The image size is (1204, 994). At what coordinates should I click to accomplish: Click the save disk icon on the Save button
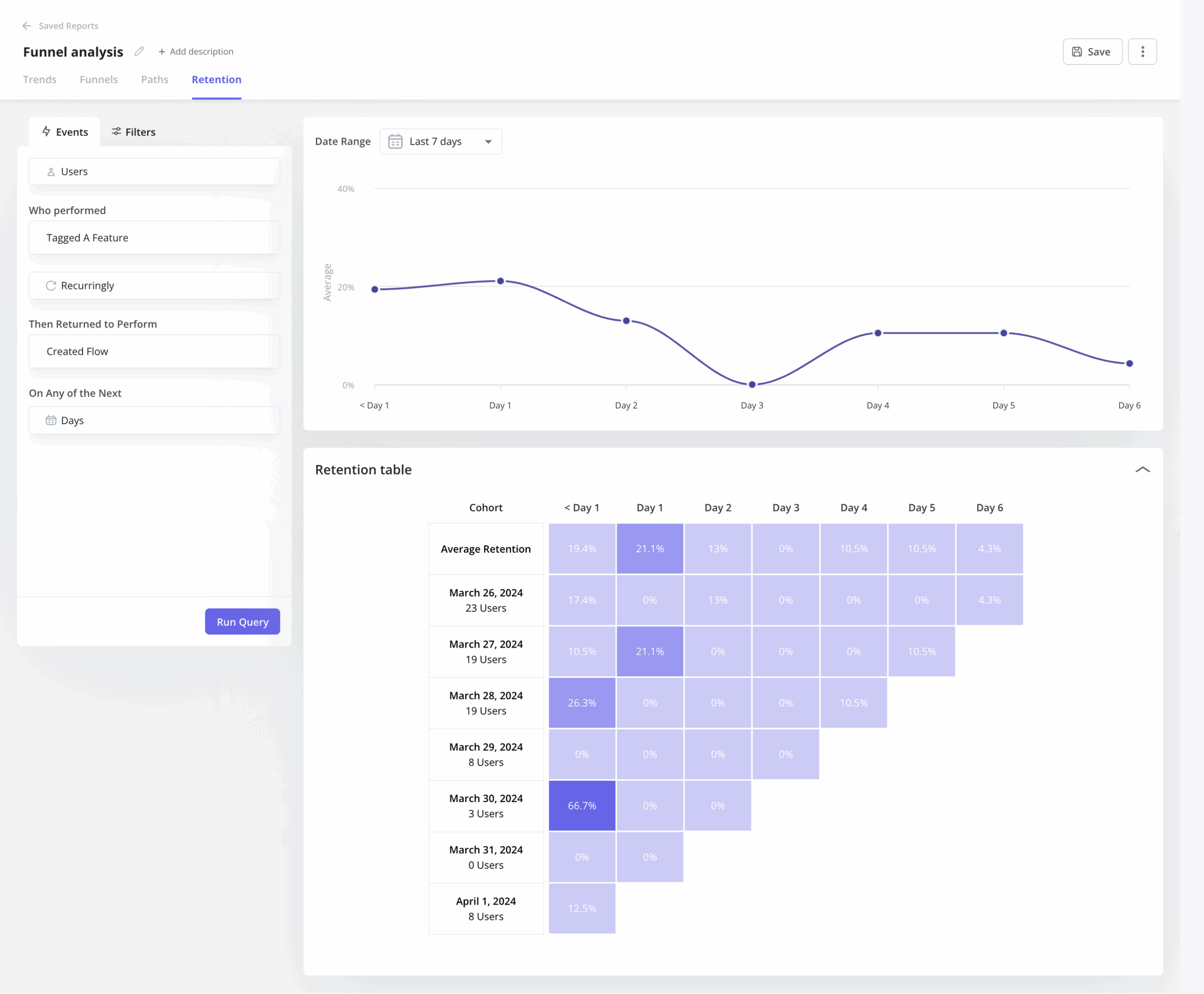pyautogui.click(x=1078, y=51)
